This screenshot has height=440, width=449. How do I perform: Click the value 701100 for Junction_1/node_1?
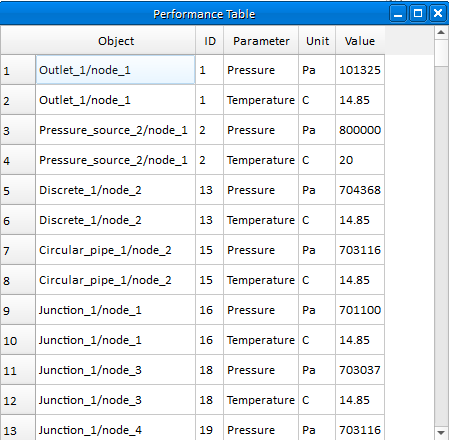click(x=360, y=310)
